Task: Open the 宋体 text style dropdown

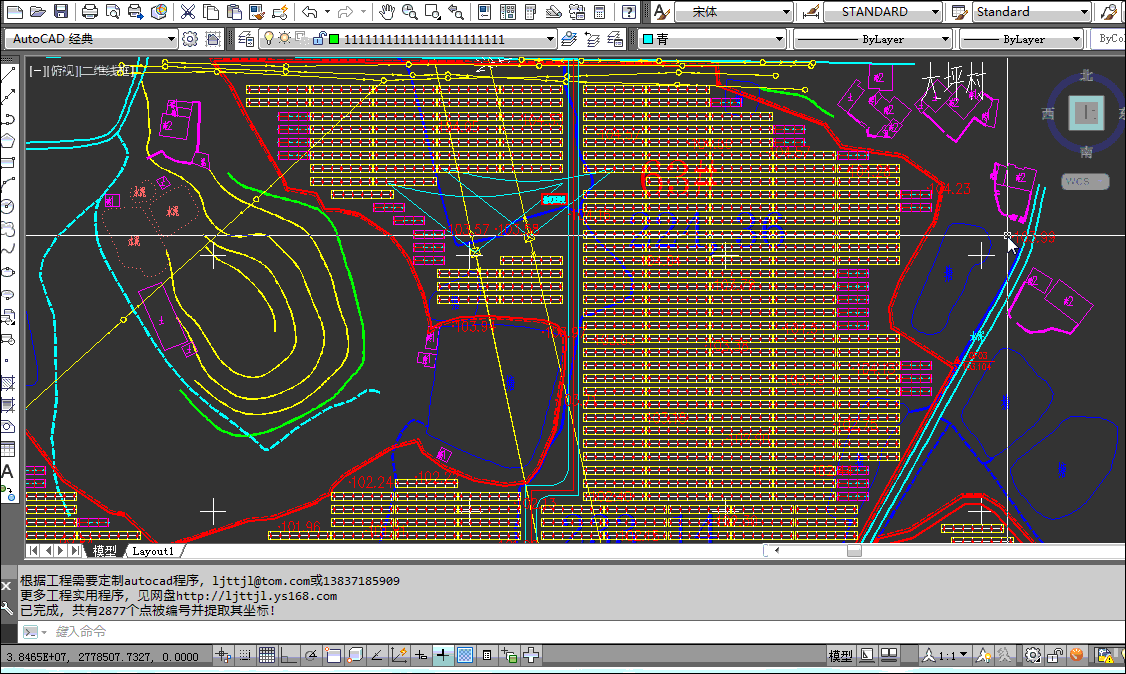Action: coord(733,12)
